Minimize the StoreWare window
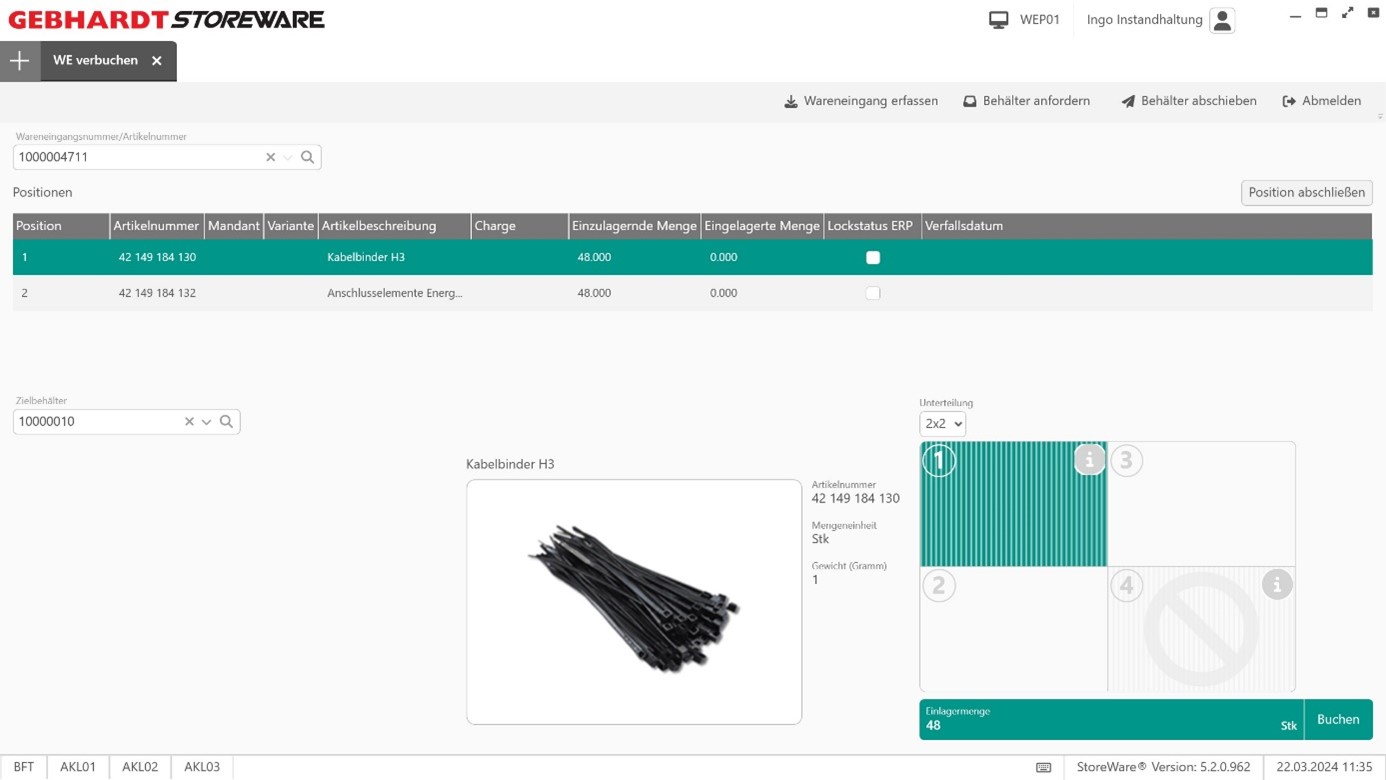Viewport: 1386px width, 780px height. (1295, 15)
